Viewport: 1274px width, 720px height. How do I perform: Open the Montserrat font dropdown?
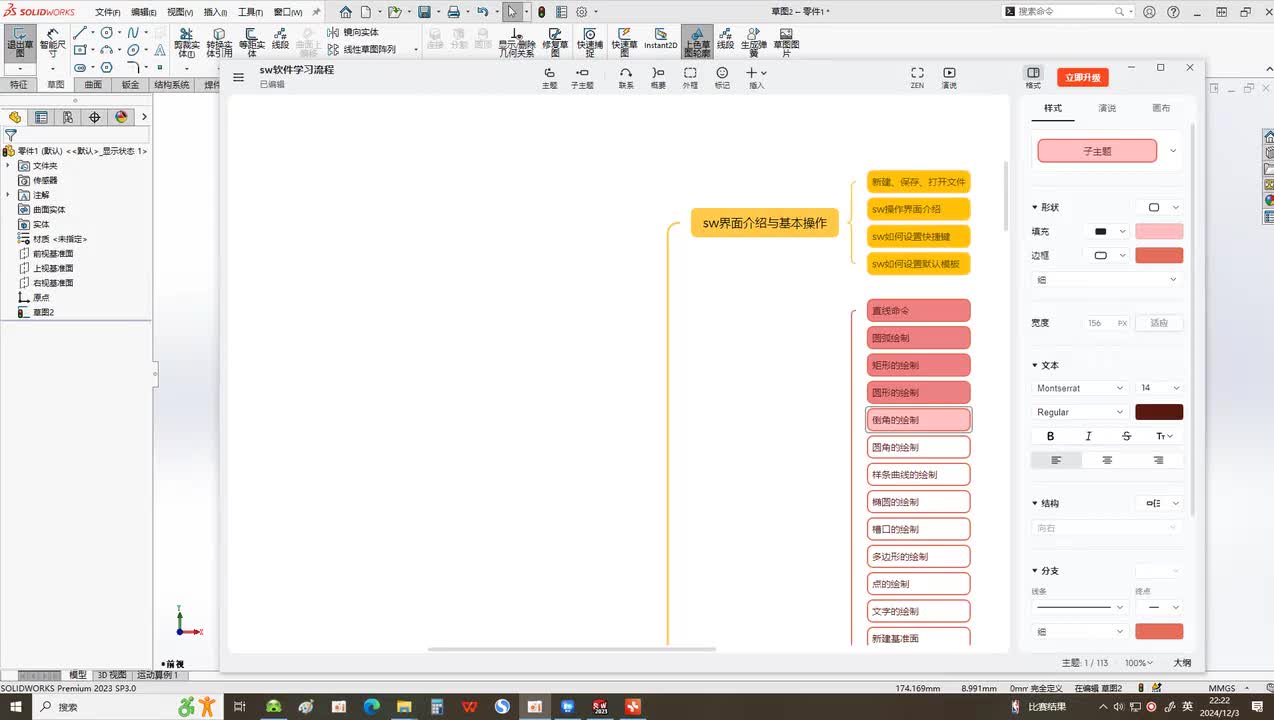[x=1080, y=388]
